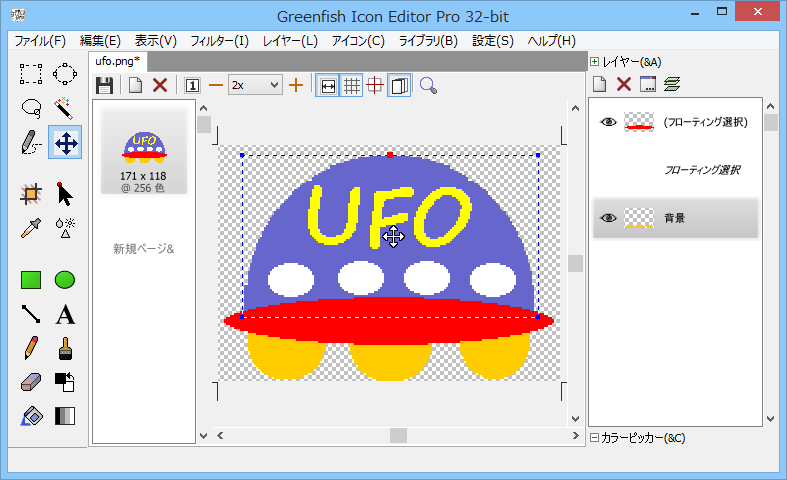Collapse the レイヤー panel expander
This screenshot has height=480, width=787.
595,61
